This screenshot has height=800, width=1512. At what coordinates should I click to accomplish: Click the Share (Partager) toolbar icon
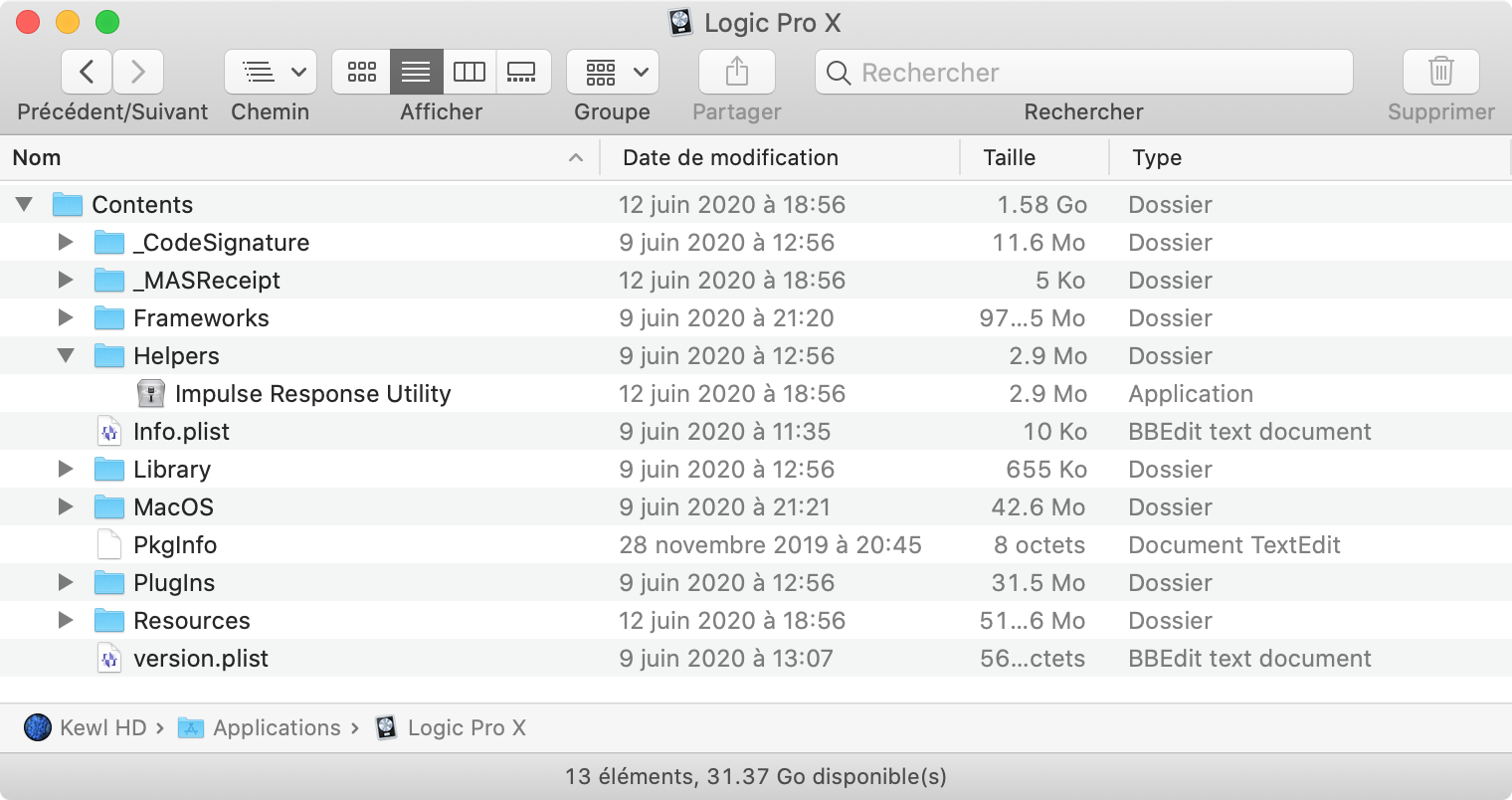click(736, 72)
